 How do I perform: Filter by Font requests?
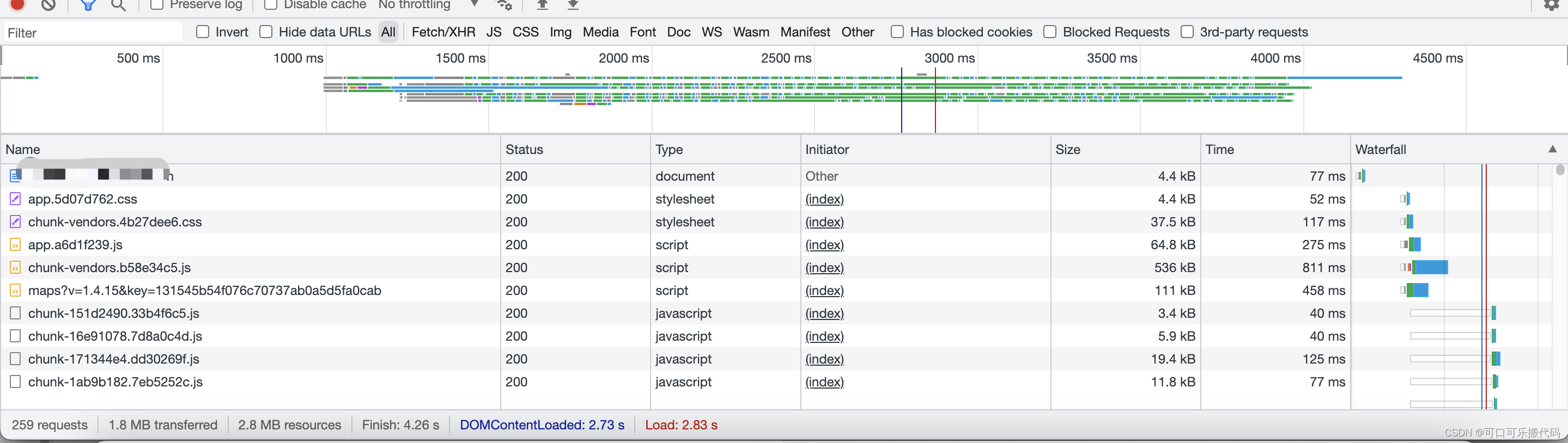coord(643,32)
